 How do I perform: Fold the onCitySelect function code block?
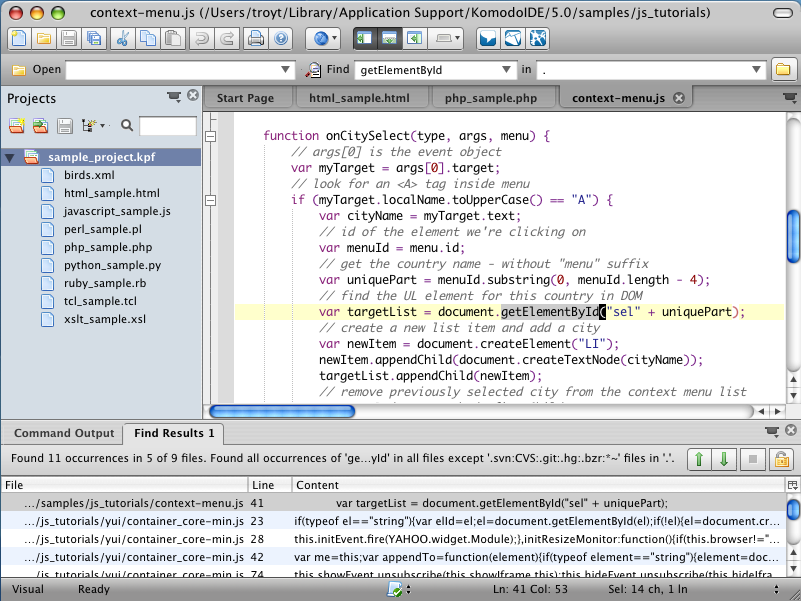click(211, 136)
